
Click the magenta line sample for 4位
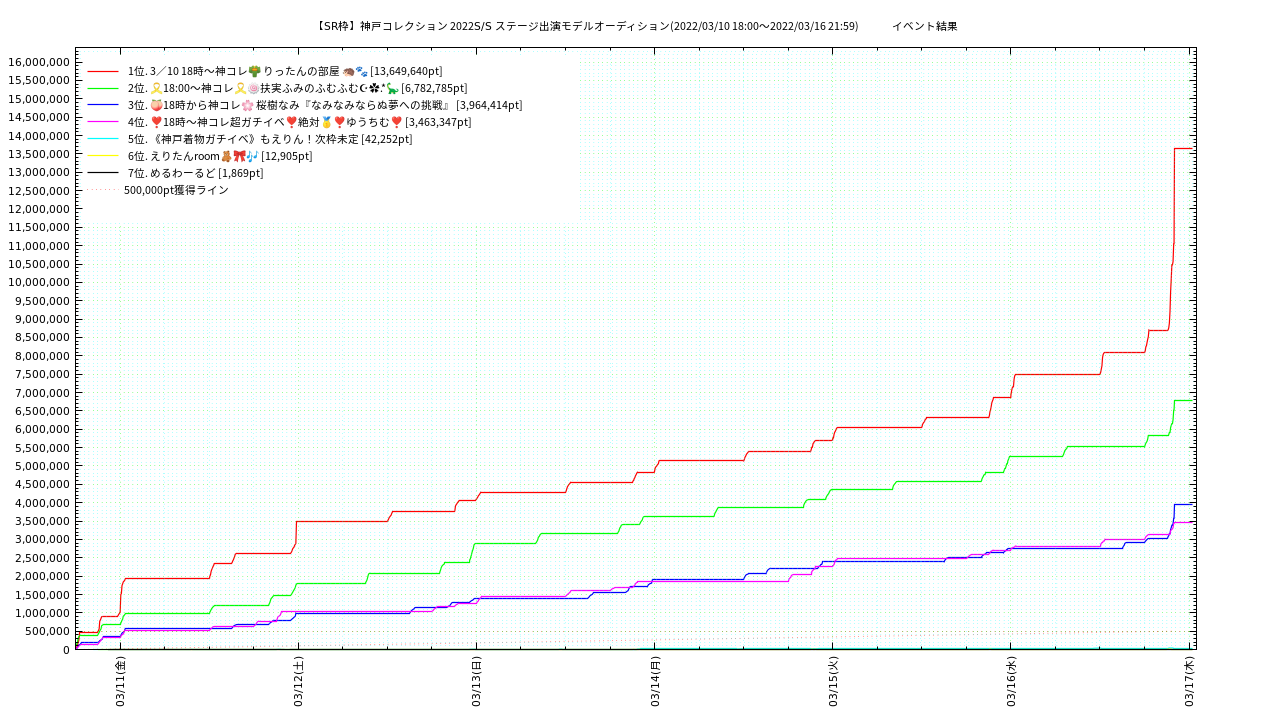(x=103, y=122)
